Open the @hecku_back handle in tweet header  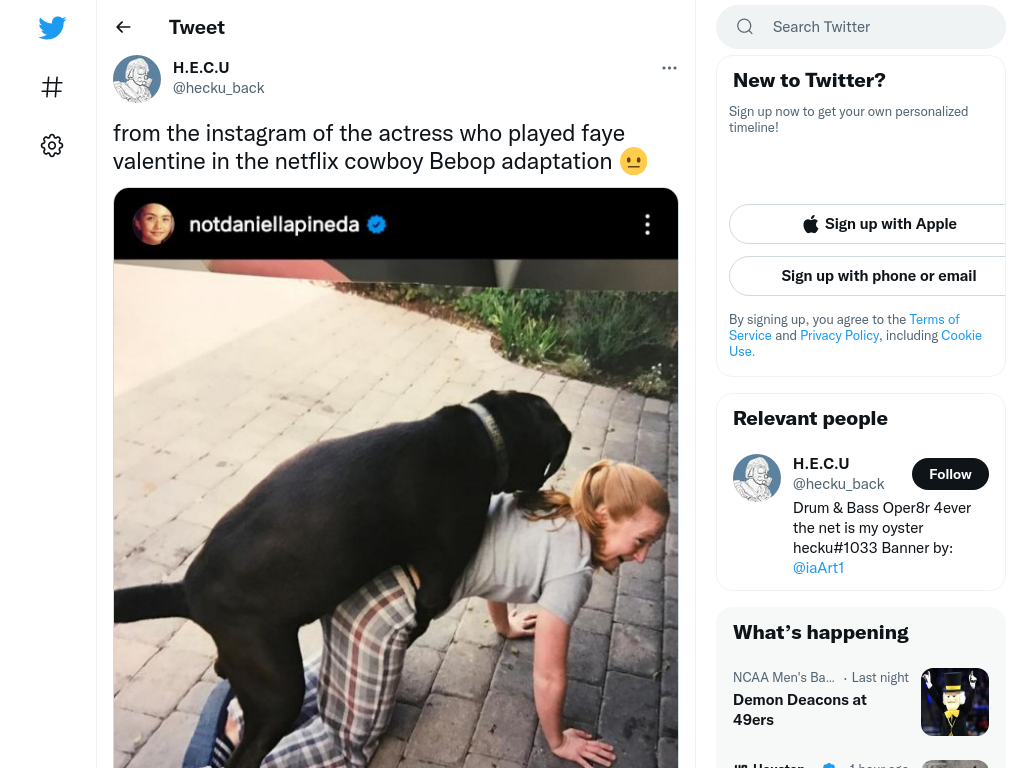218,88
